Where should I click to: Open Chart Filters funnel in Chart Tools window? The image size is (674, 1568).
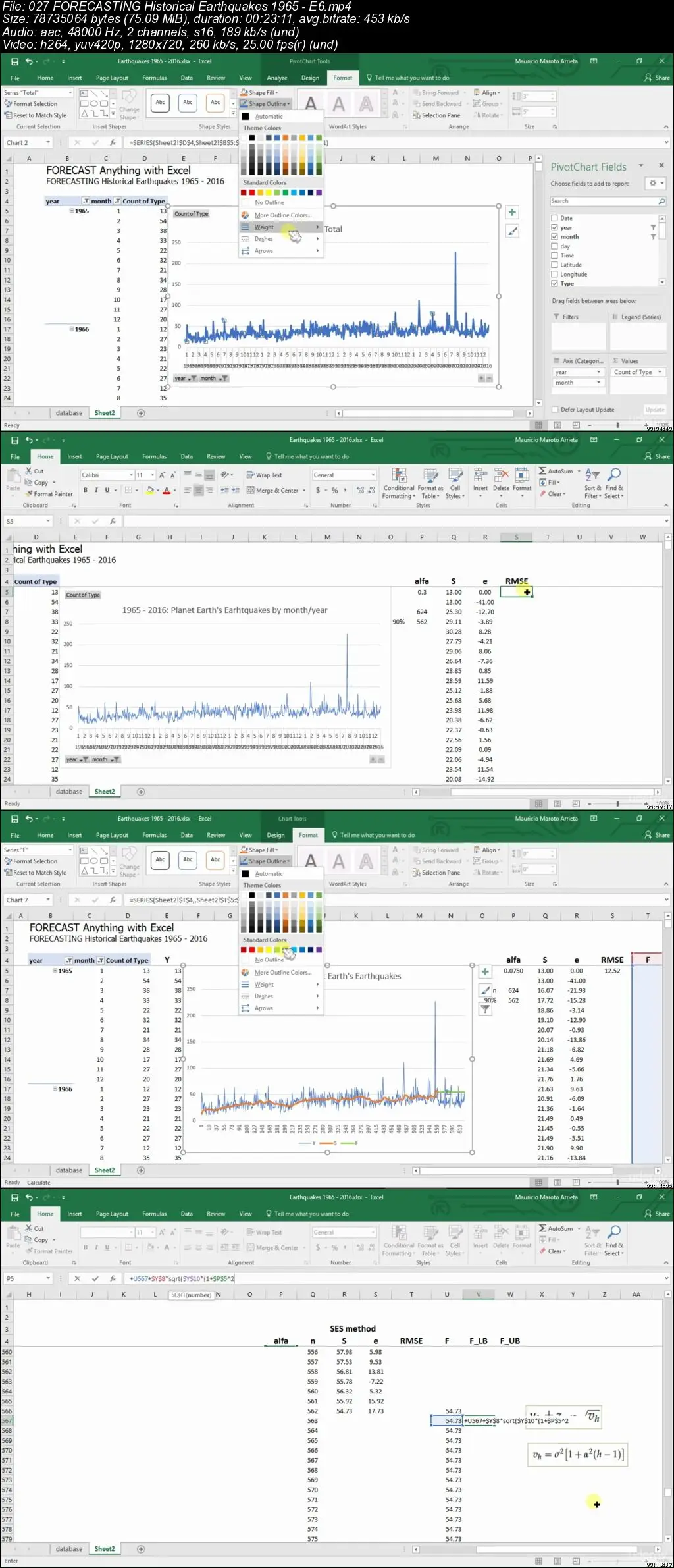pyautogui.click(x=485, y=1008)
